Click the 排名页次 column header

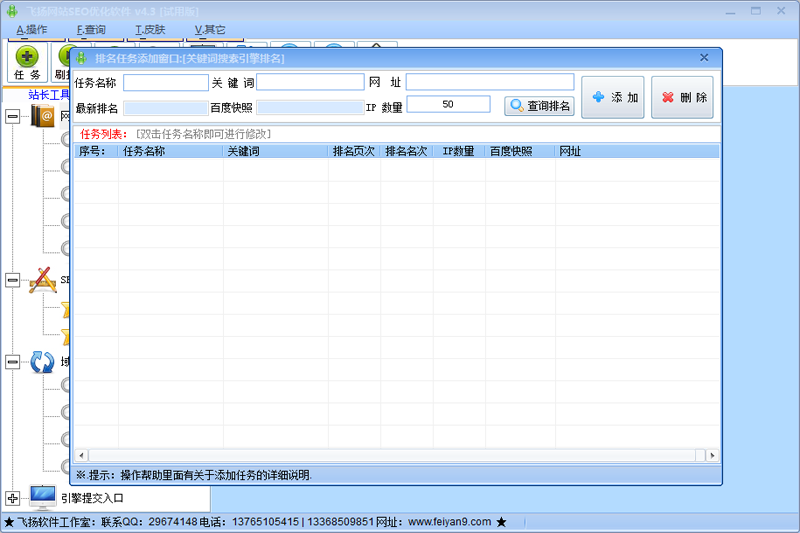pyautogui.click(x=354, y=151)
